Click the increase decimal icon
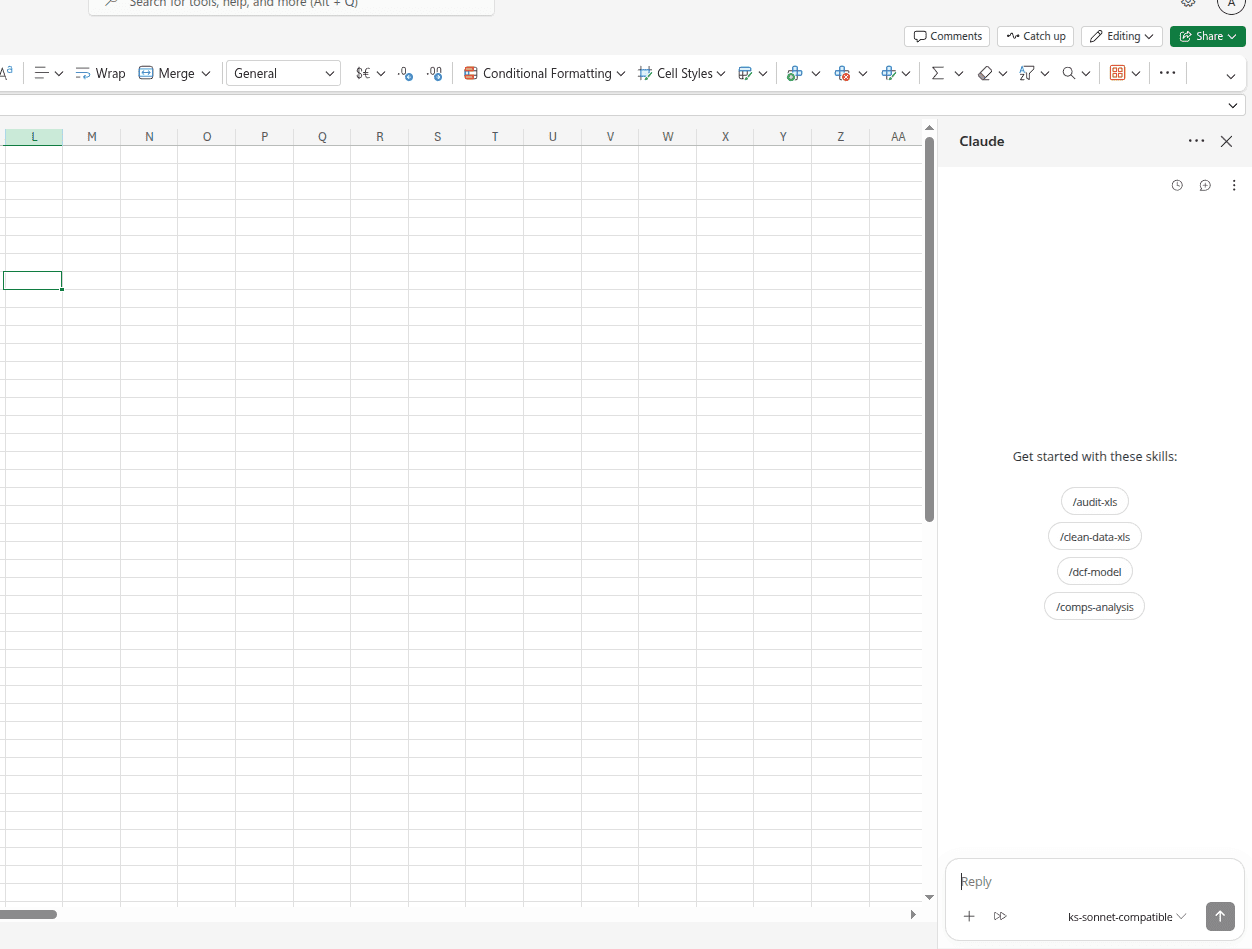Screen dimensions: 1252x949 (x=405, y=73)
